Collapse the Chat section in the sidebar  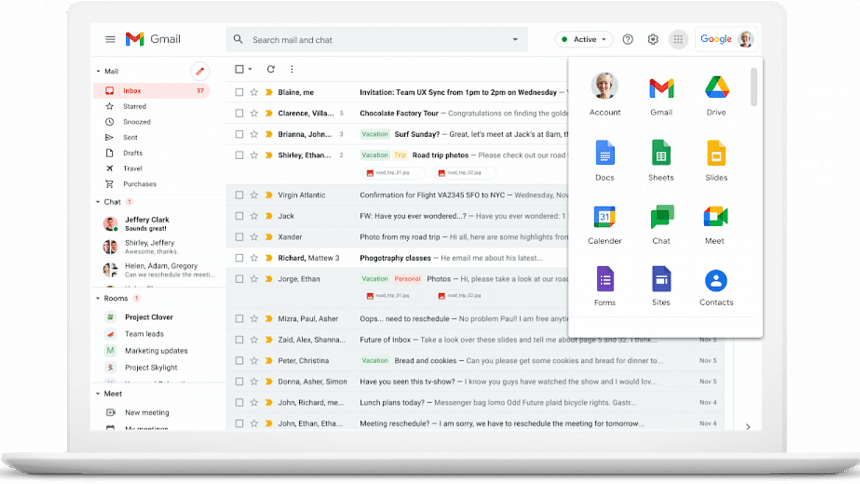pyautogui.click(x=98, y=202)
